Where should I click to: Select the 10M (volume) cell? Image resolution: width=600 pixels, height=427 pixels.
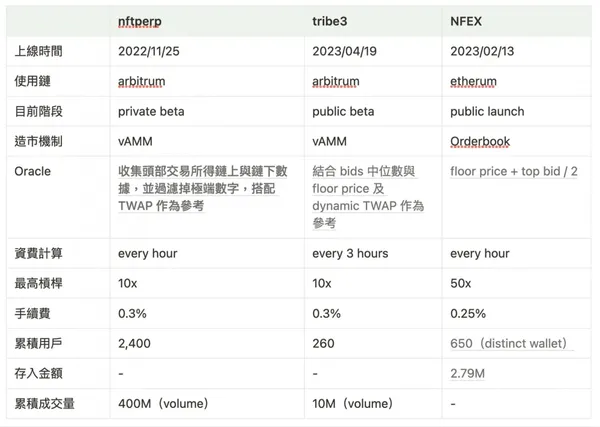click(x=355, y=404)
